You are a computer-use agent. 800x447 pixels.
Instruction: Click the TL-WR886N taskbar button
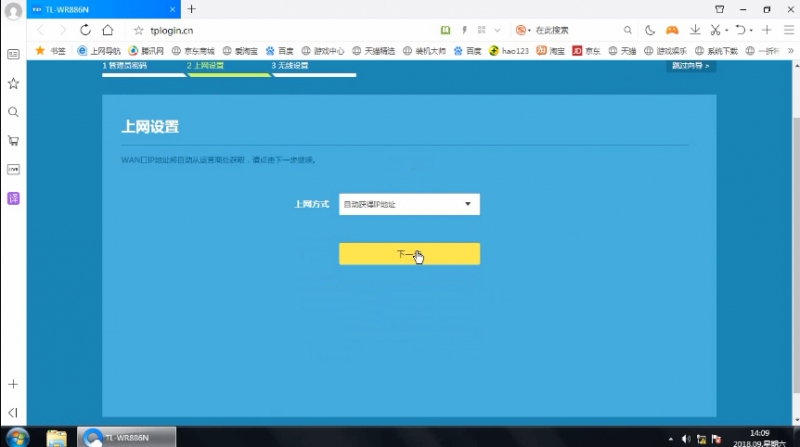coord(127,437)
